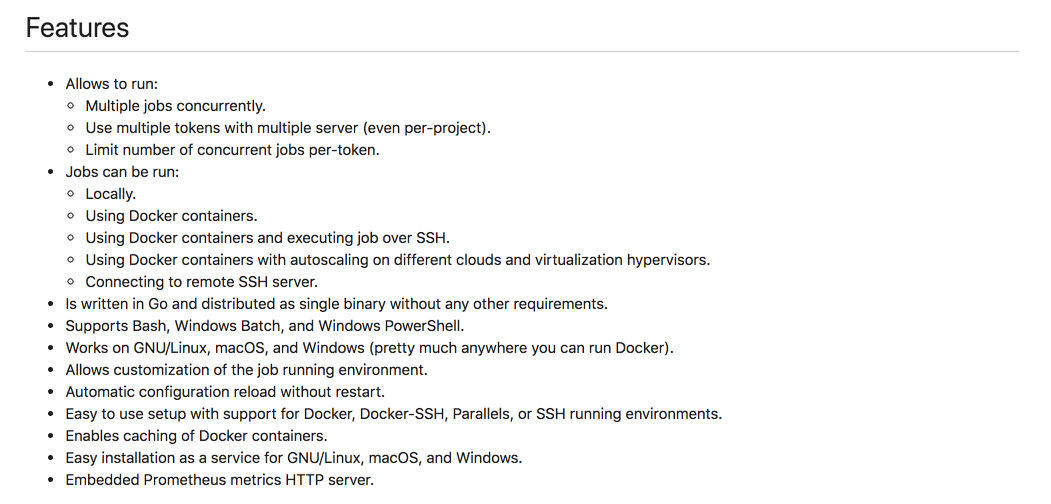Click 'Connecting to remote SSH server.'
1051x504 pixels.
(202, 282)
